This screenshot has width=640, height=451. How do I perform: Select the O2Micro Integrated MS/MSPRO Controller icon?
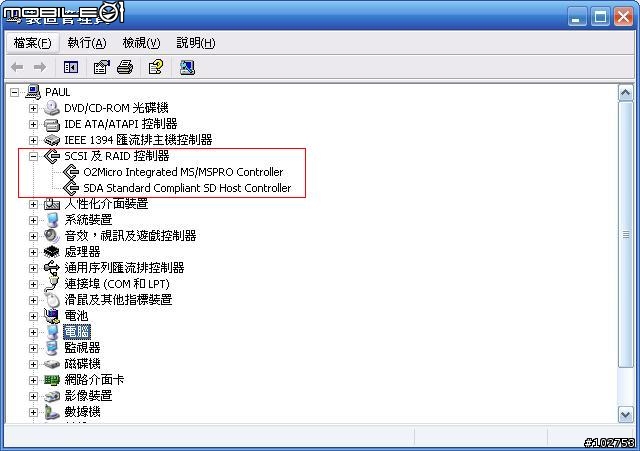pos(71,172)
